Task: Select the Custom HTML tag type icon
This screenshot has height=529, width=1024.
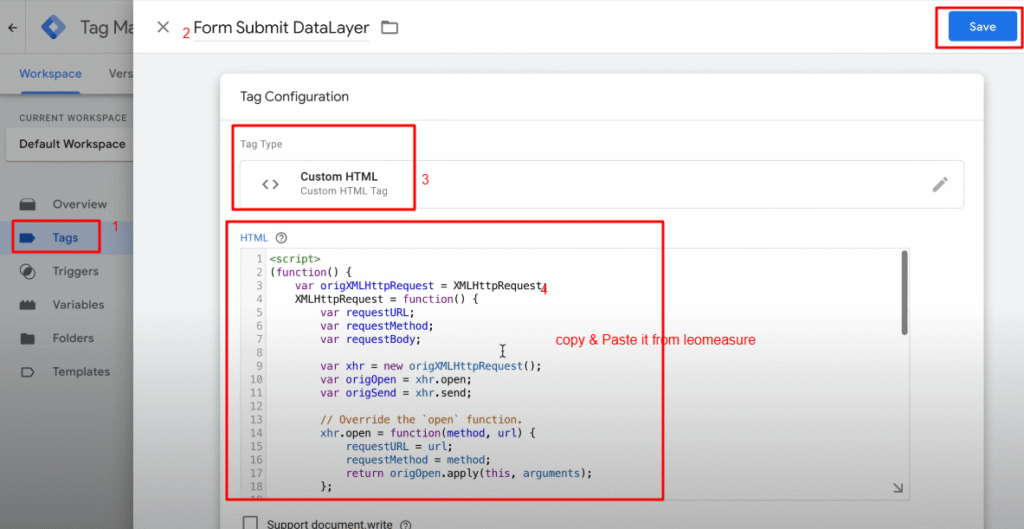Action: [270, 184]
